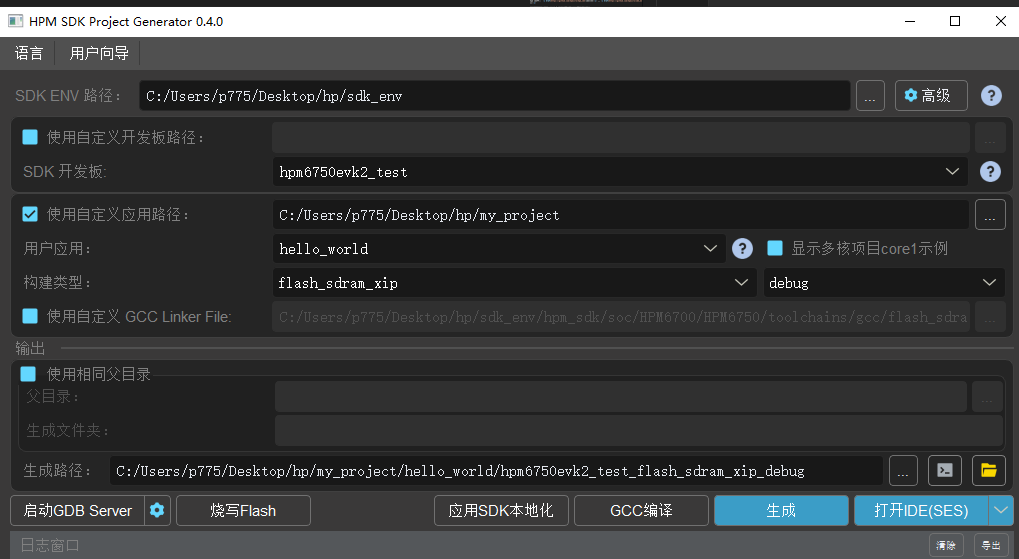
Task: Open GDB Server settings gear
Action: click(157, 511)
